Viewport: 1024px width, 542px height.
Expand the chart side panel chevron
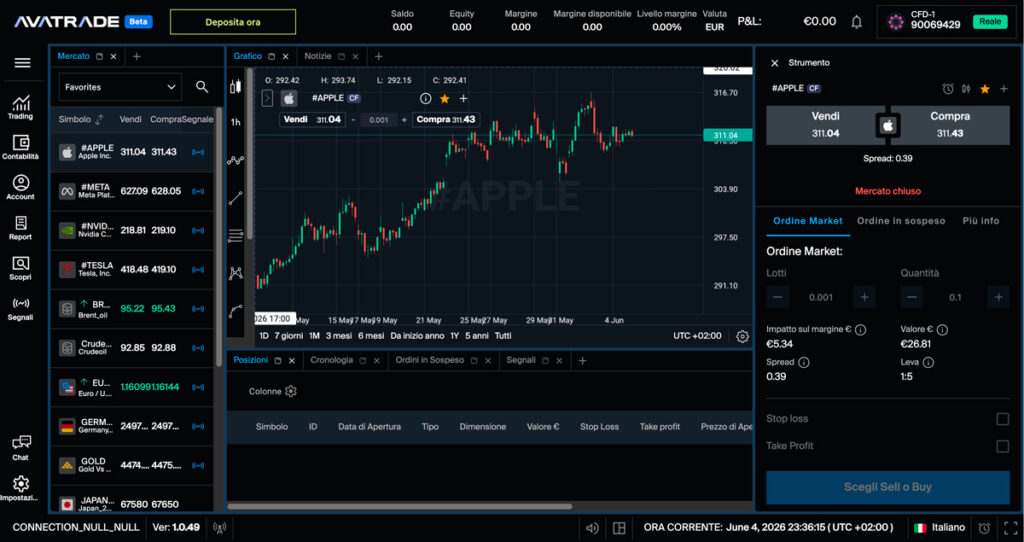(x=267, y=99)
